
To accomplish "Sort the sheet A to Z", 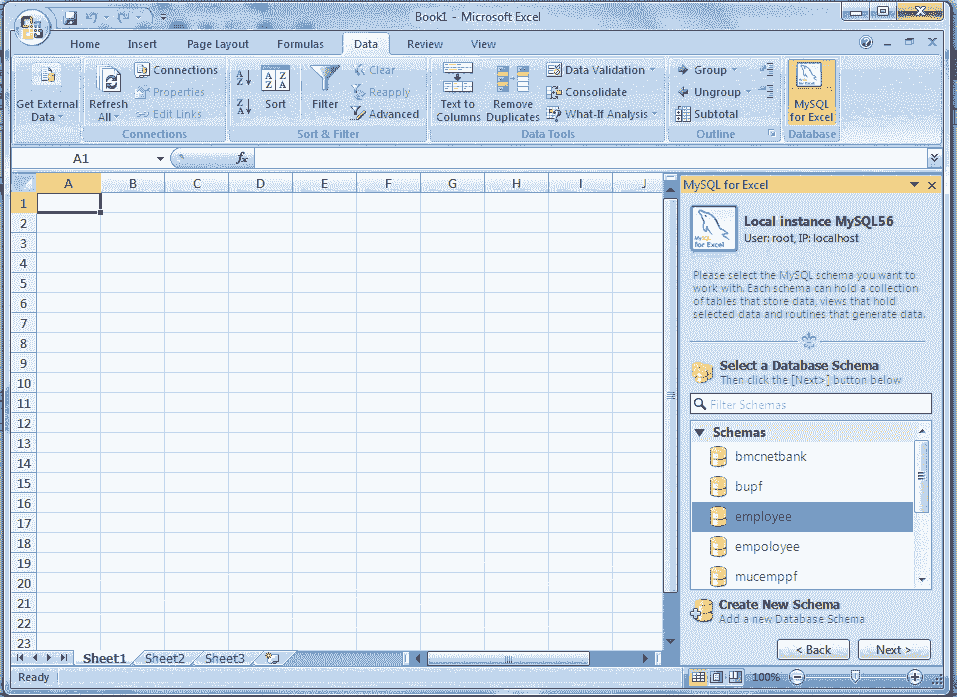I will [242, 77].
